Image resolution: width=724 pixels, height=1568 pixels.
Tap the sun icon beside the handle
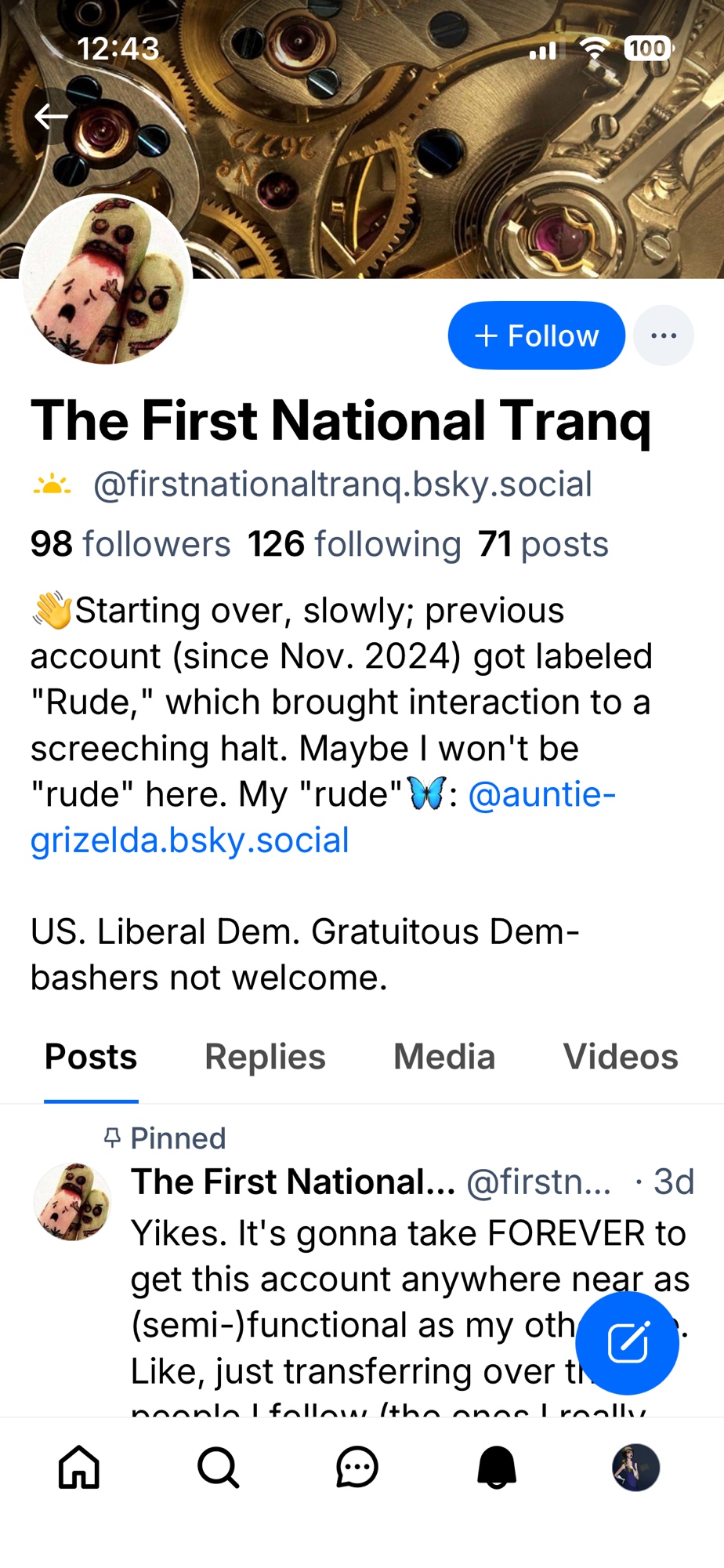[x=52, y=485]
